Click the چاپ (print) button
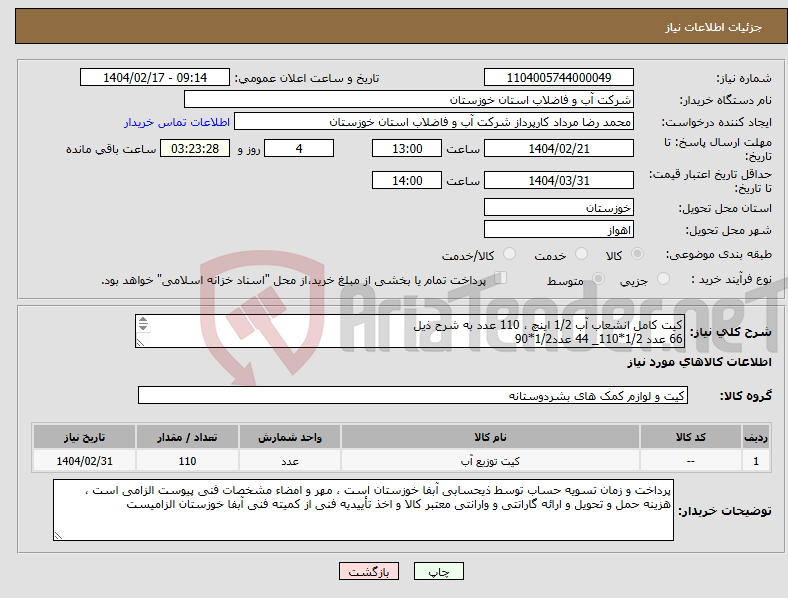The height and width of the screenshot is (598, 788). pyautogui.click(x=438, y=571)
